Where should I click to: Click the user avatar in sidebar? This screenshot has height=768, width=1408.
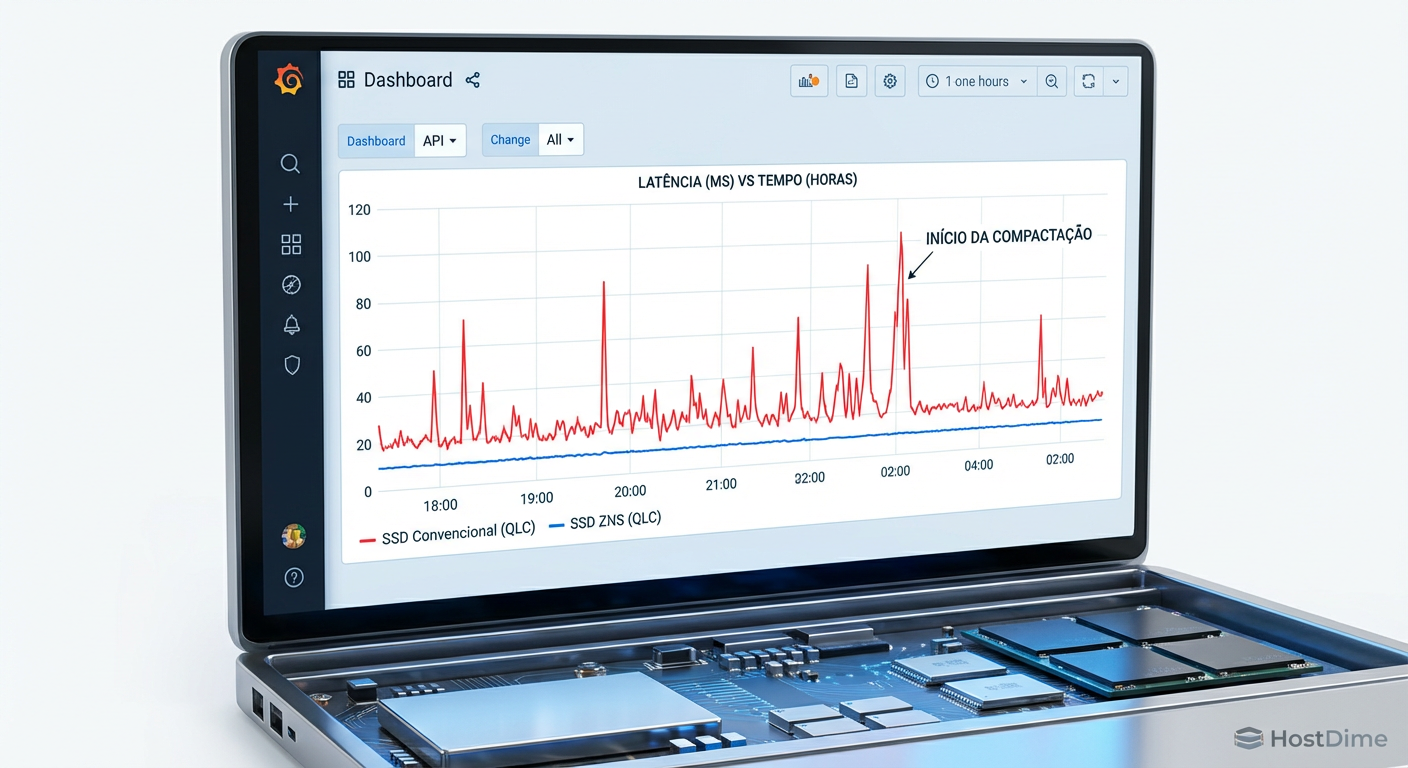(x=293, y=536)
